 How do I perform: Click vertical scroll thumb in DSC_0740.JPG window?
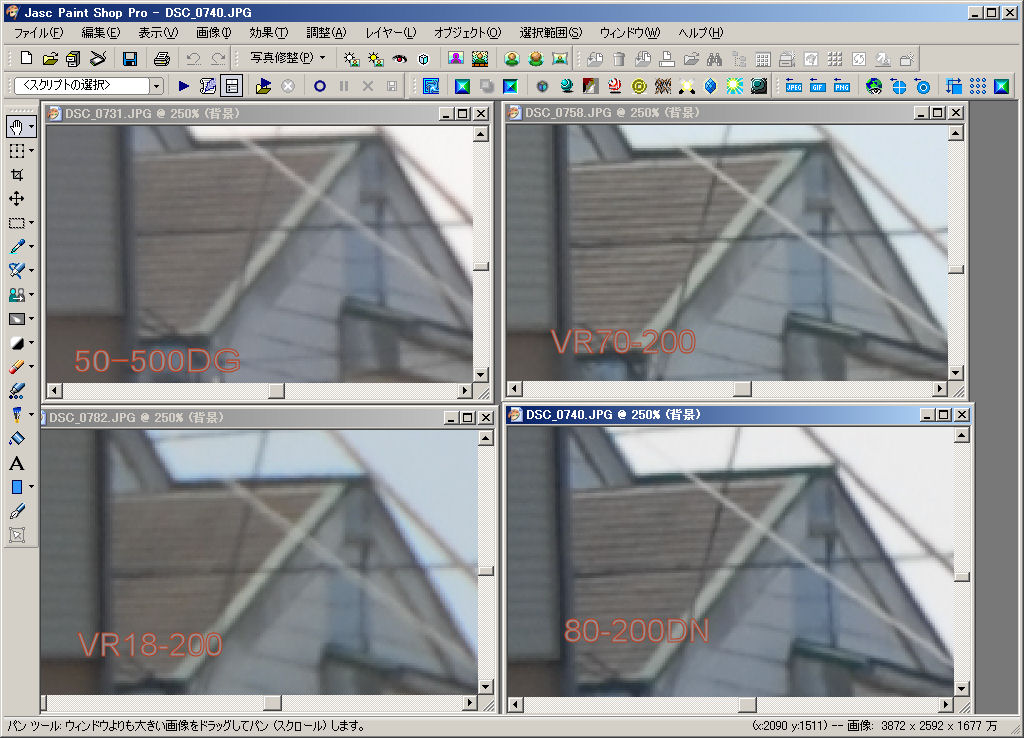tap(961, 577)
